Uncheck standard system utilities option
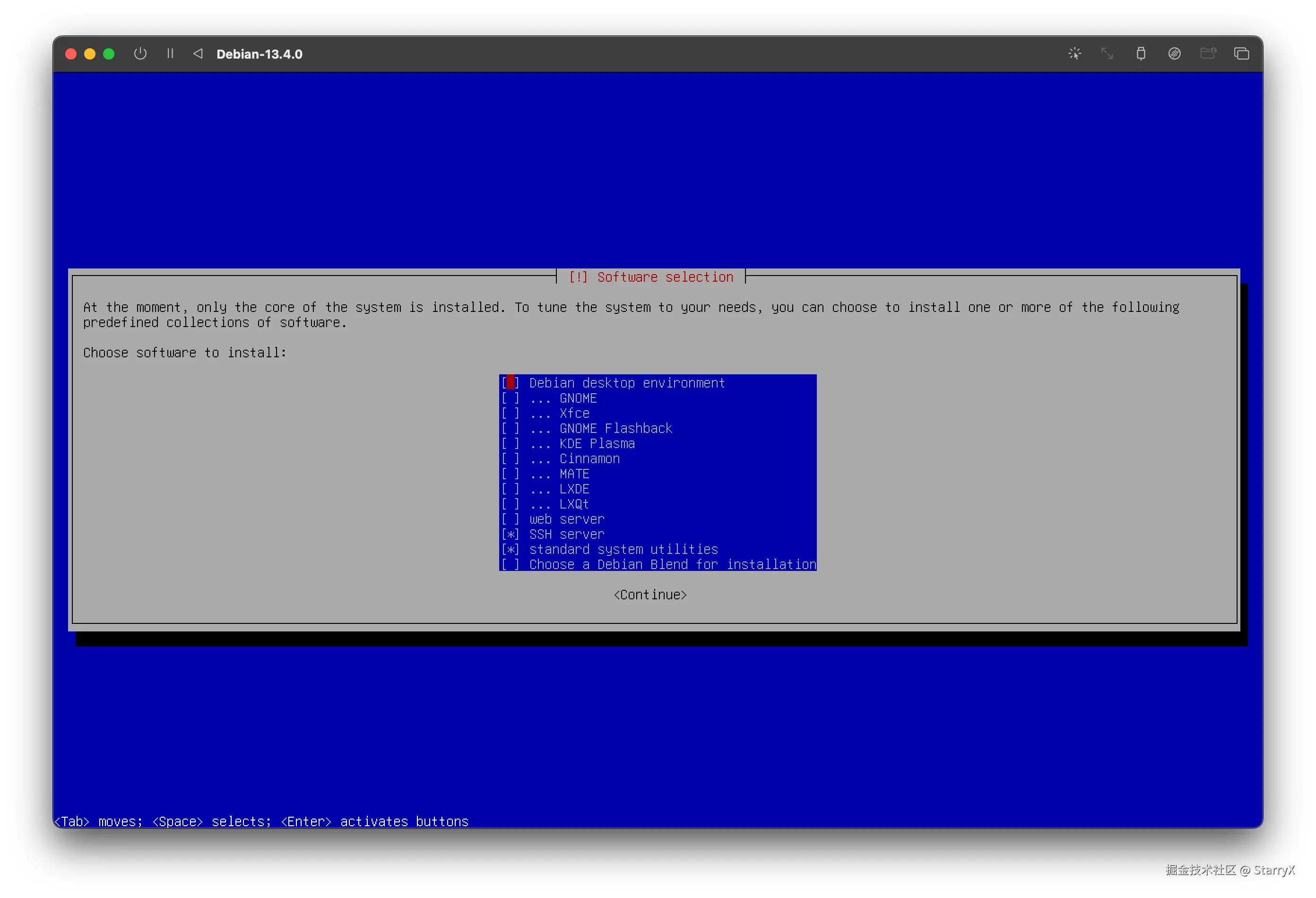 [x=510, y=550]
